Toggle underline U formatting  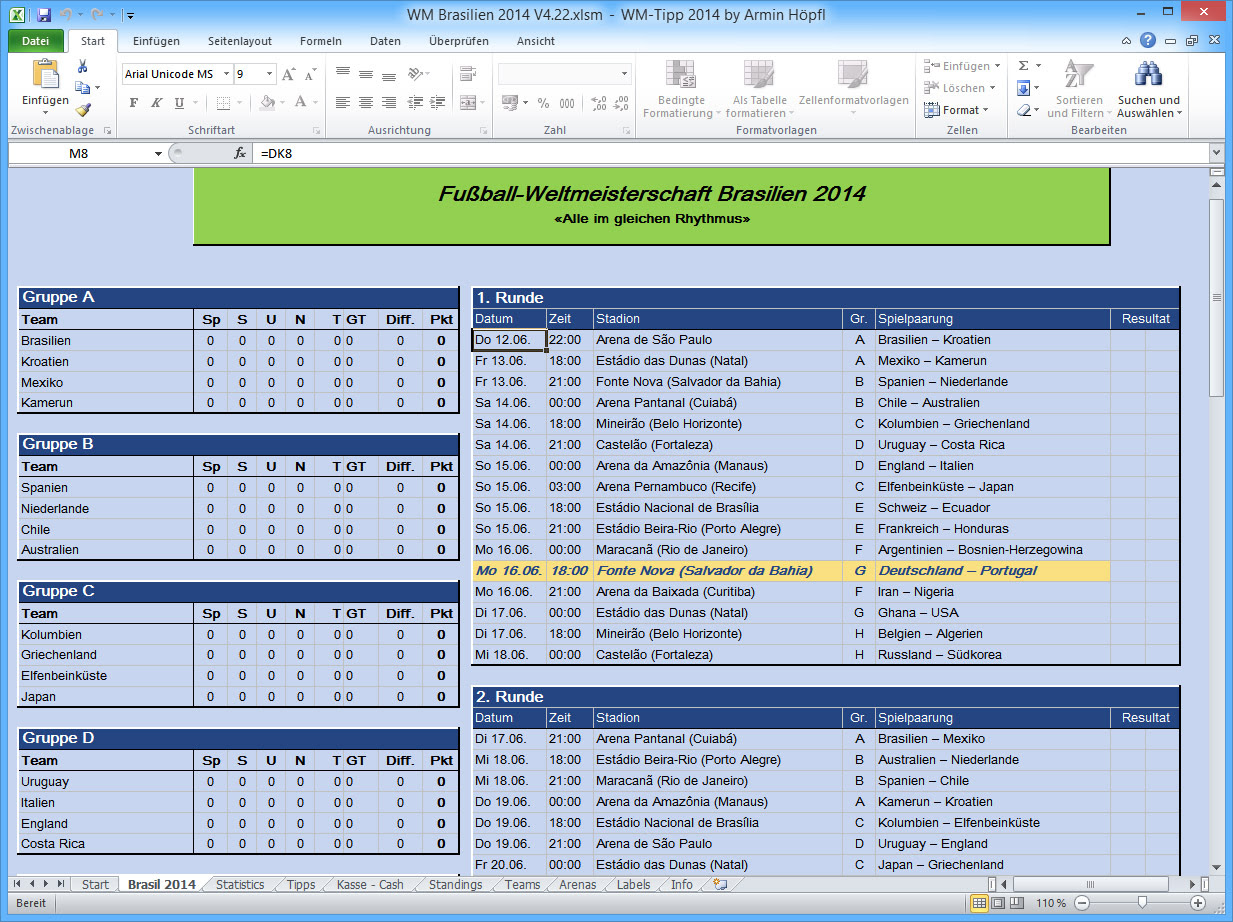coord(179,102)
